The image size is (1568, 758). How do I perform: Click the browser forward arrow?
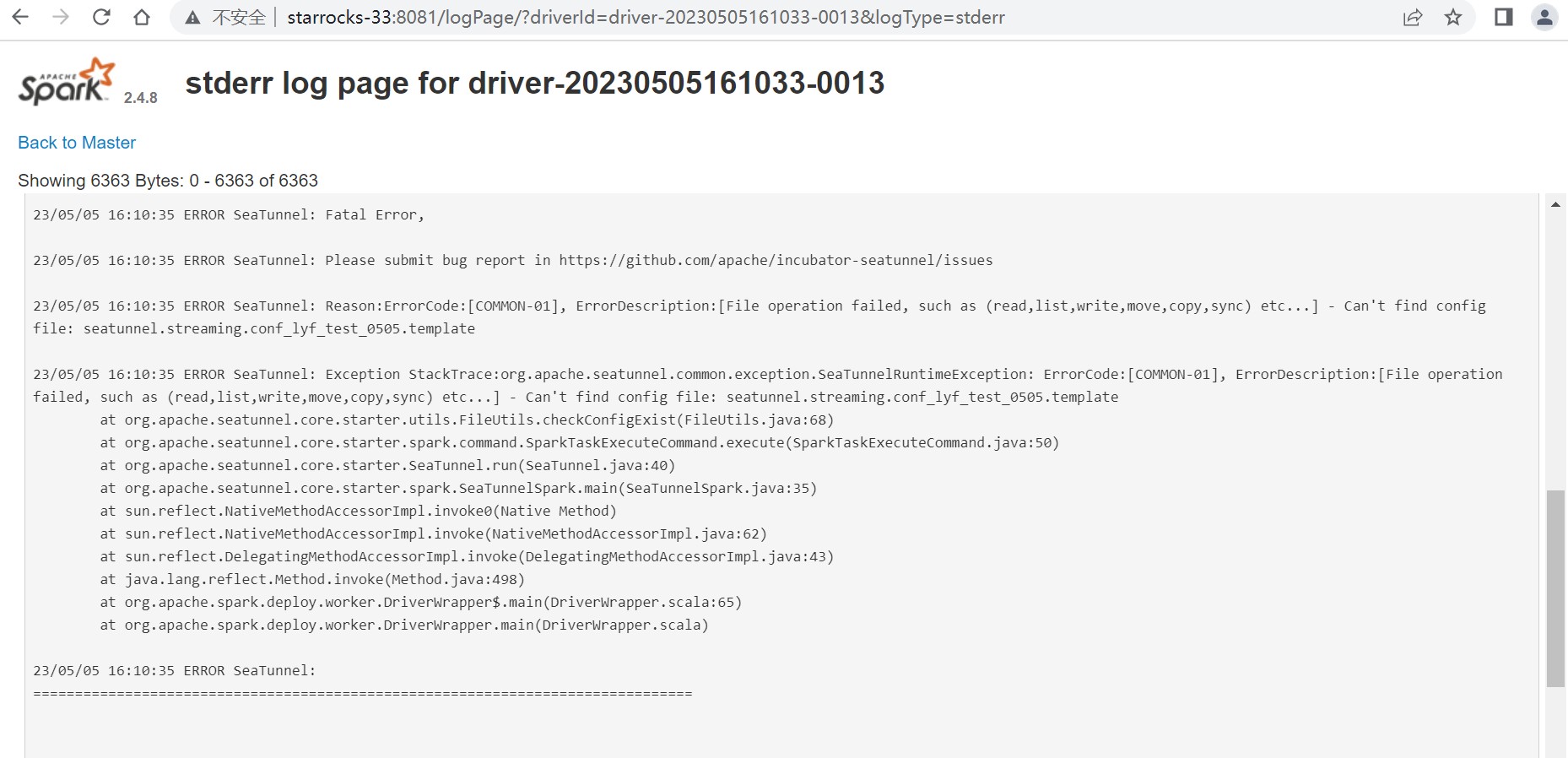[x=61, y=17]
